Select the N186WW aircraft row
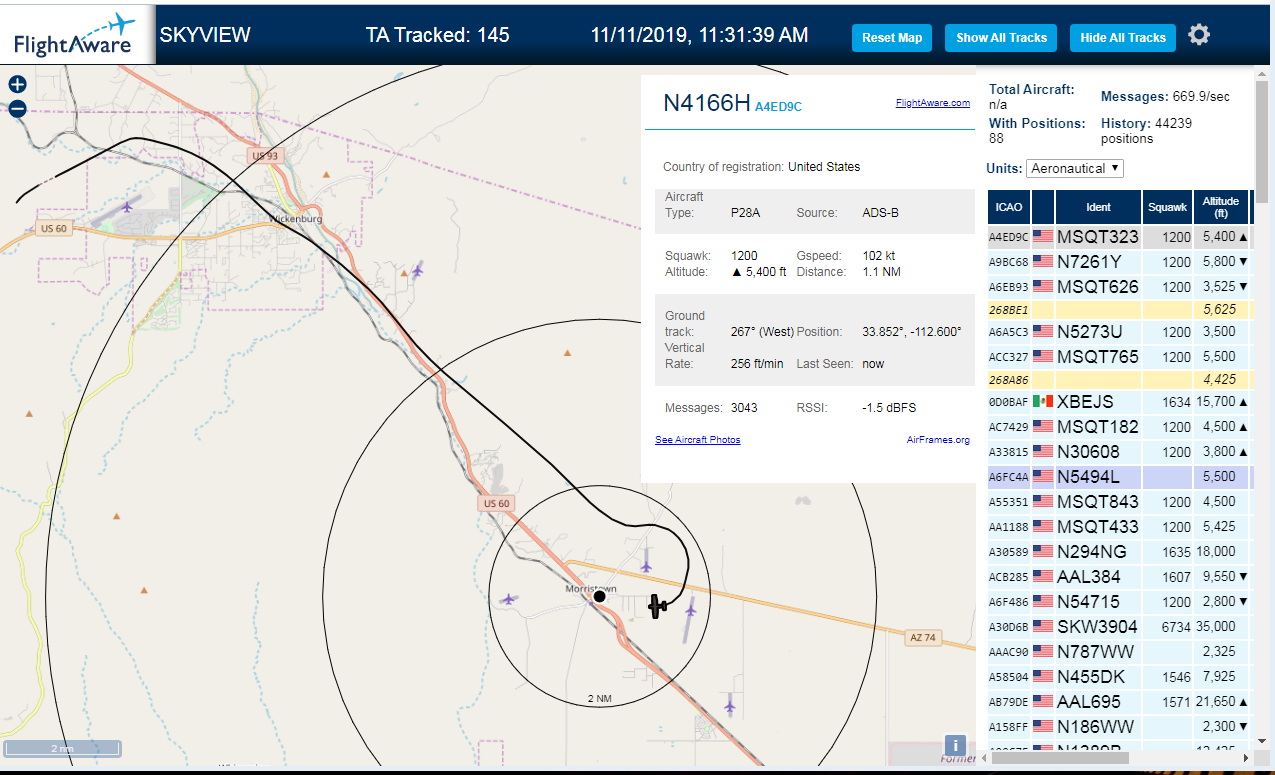Viewport: 1275px width, 775px height. point(1119,727)
